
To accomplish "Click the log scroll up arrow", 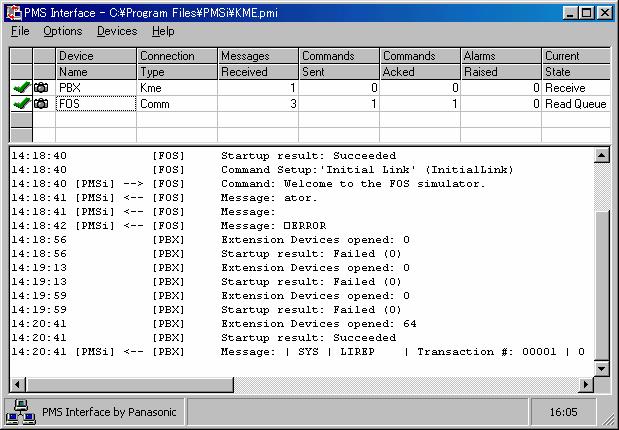I will click(x=602, y=155).
